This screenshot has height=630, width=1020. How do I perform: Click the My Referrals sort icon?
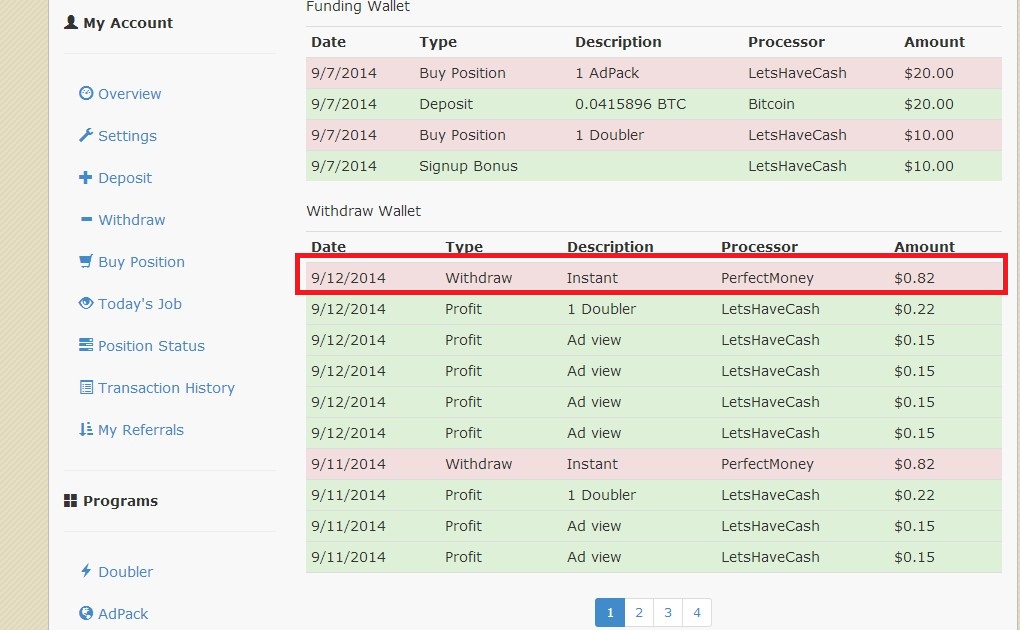tap(86, 430)
